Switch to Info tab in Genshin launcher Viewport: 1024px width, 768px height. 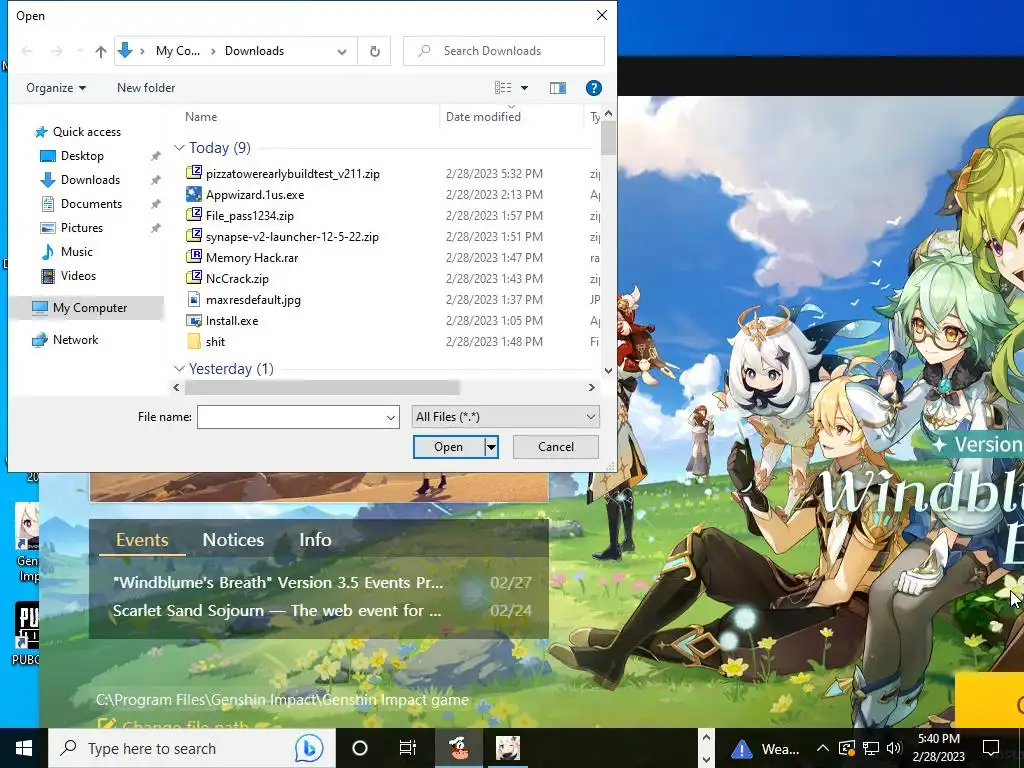[x=315, y=539]
